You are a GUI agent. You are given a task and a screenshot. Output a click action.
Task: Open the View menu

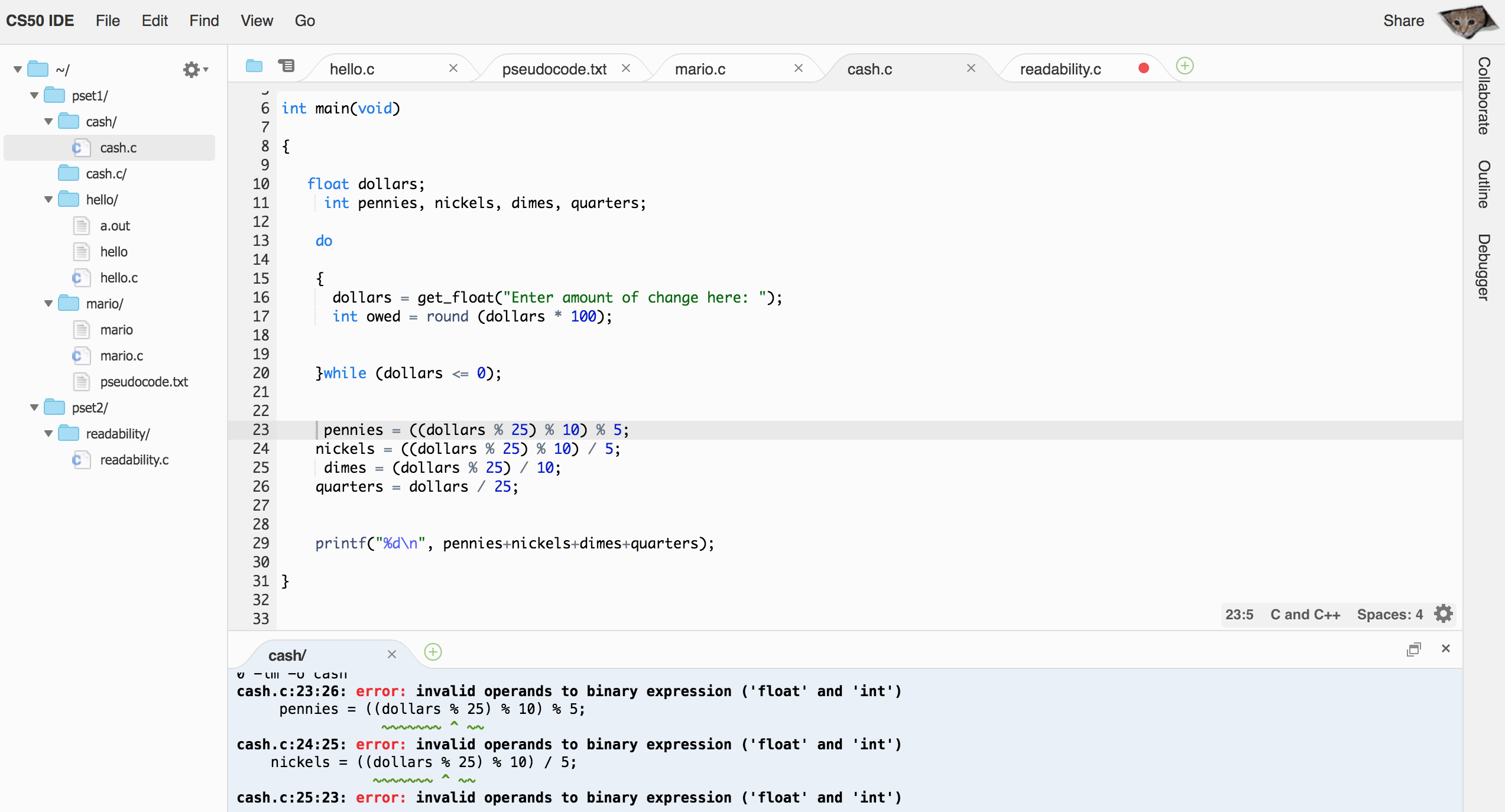[x=257, y=21]
